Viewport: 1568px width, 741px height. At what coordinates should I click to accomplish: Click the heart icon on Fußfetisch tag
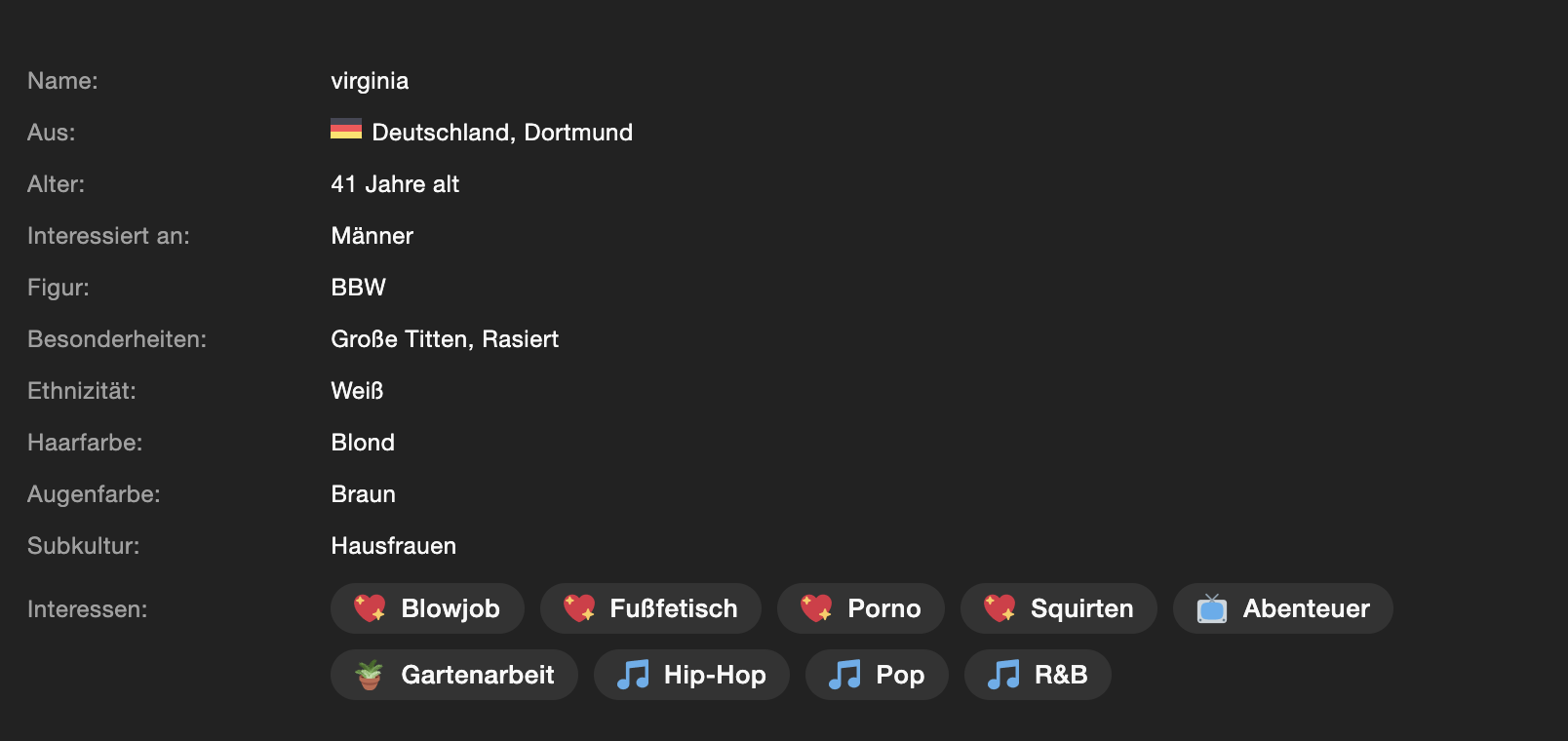point(579,608)
